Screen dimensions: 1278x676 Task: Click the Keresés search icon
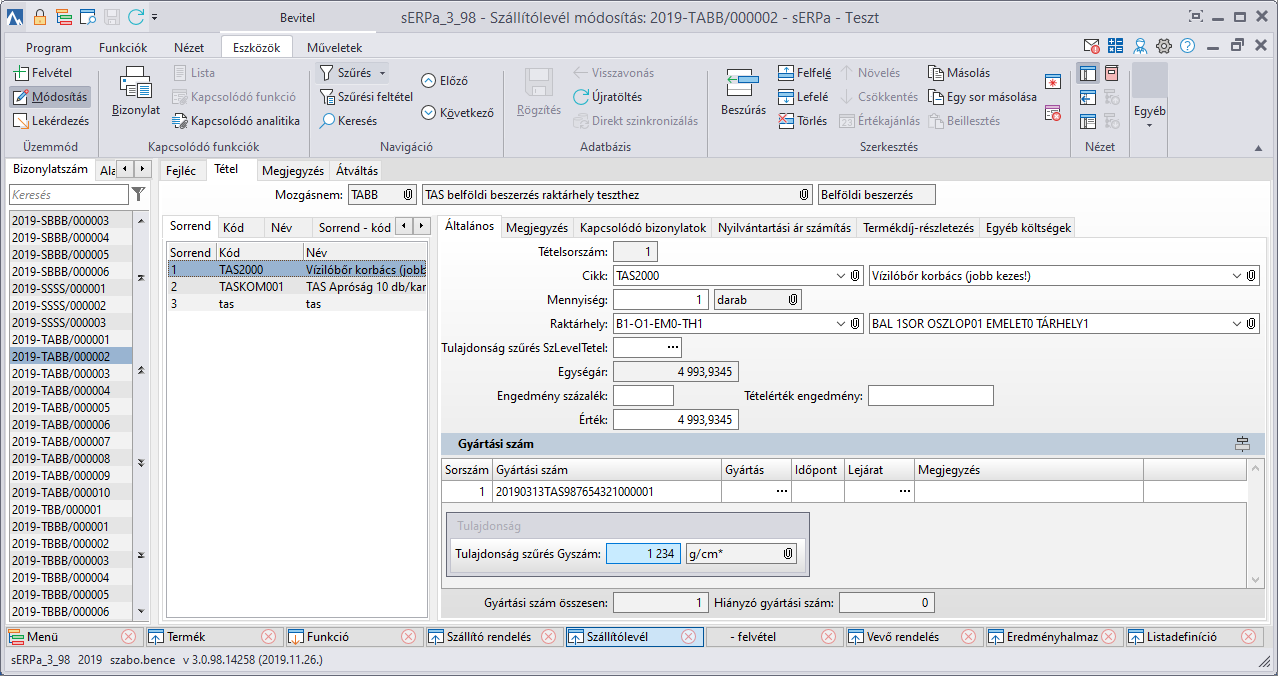(328, 121)
